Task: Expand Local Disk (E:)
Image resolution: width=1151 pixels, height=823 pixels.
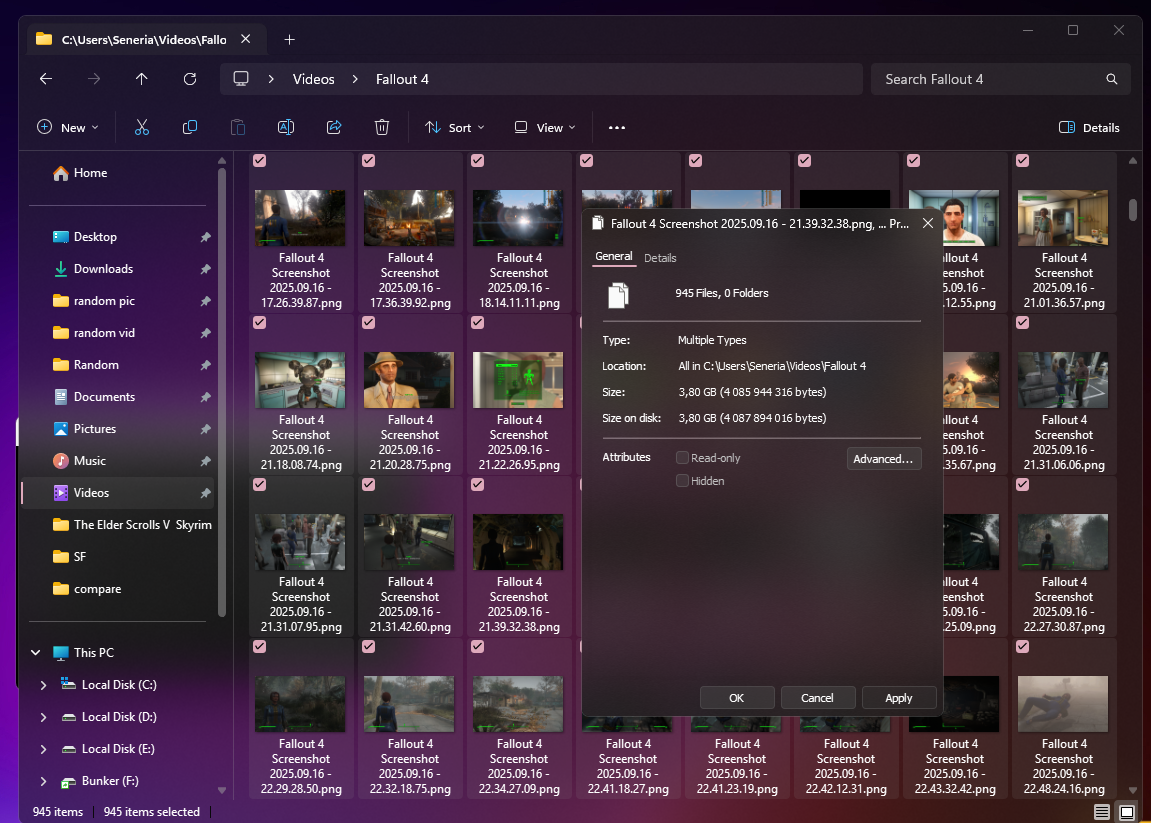Action: 43,749
